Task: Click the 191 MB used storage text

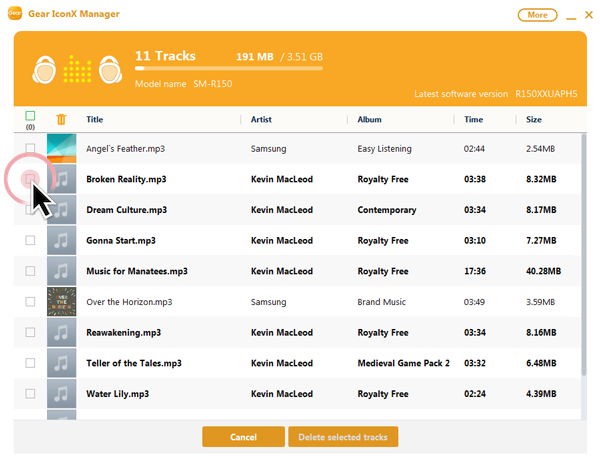Action: click(255, 57)
